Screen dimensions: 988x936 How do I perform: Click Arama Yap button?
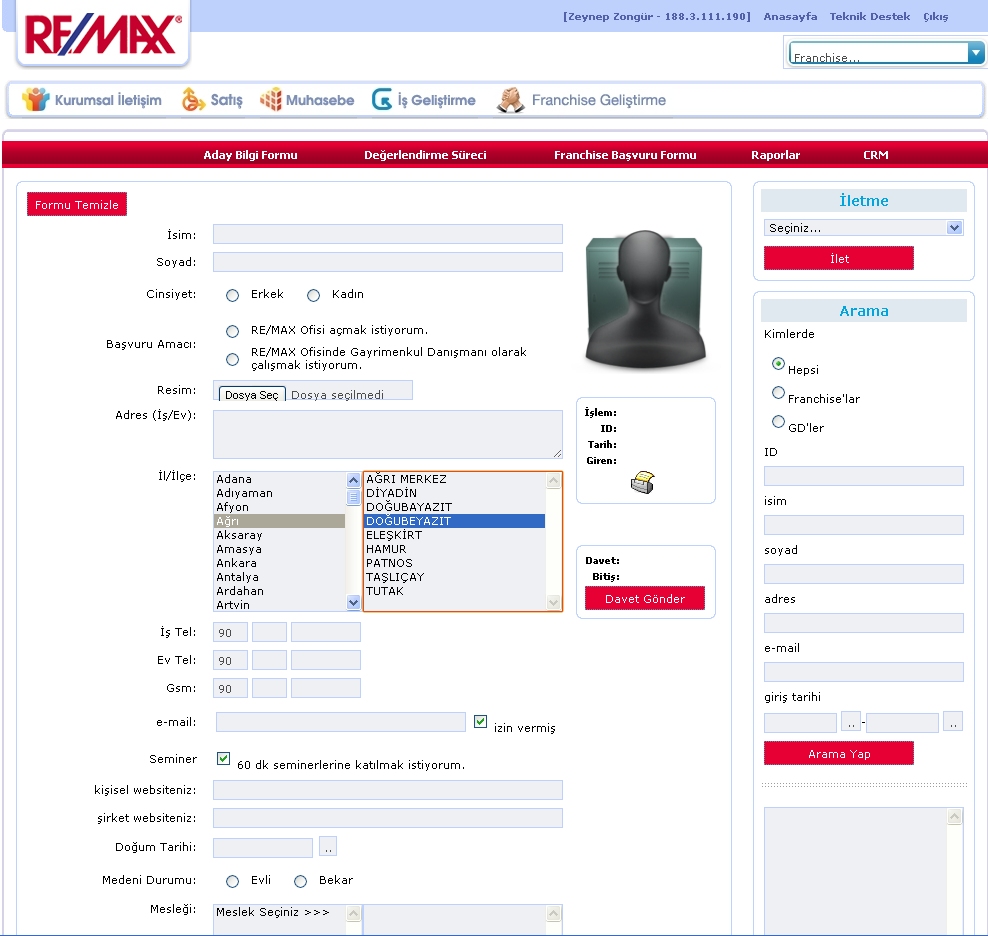(x=839, y=753)
